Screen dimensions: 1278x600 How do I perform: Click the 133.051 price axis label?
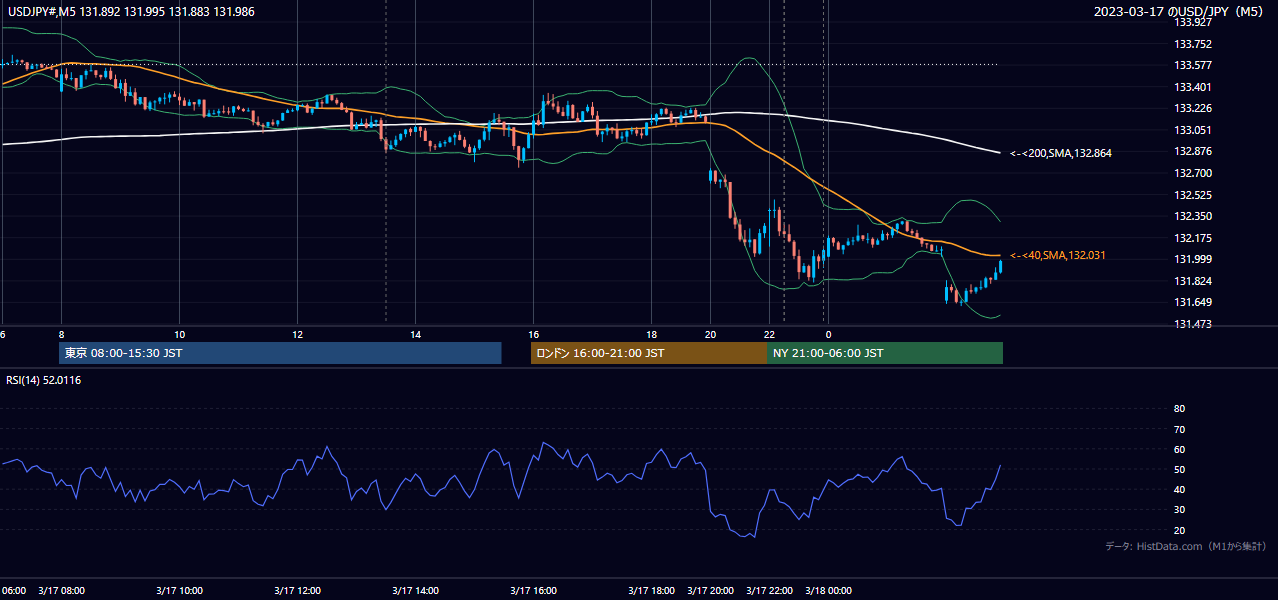coord(1194,130)
